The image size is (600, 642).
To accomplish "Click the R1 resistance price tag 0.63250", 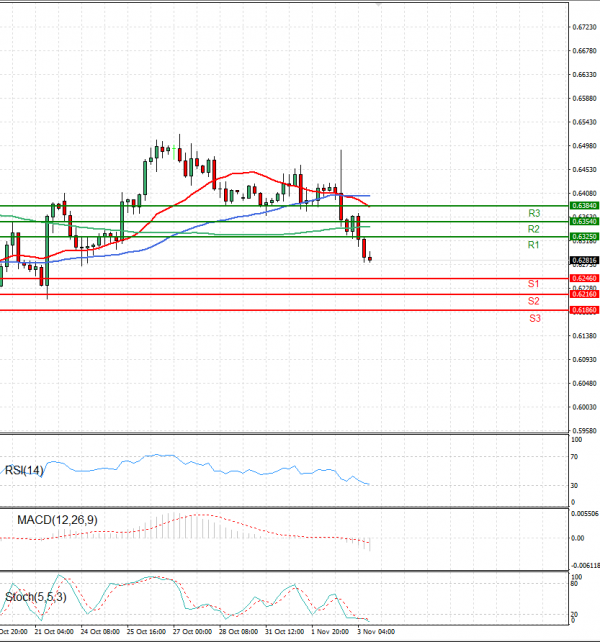I will pos(584,237).
